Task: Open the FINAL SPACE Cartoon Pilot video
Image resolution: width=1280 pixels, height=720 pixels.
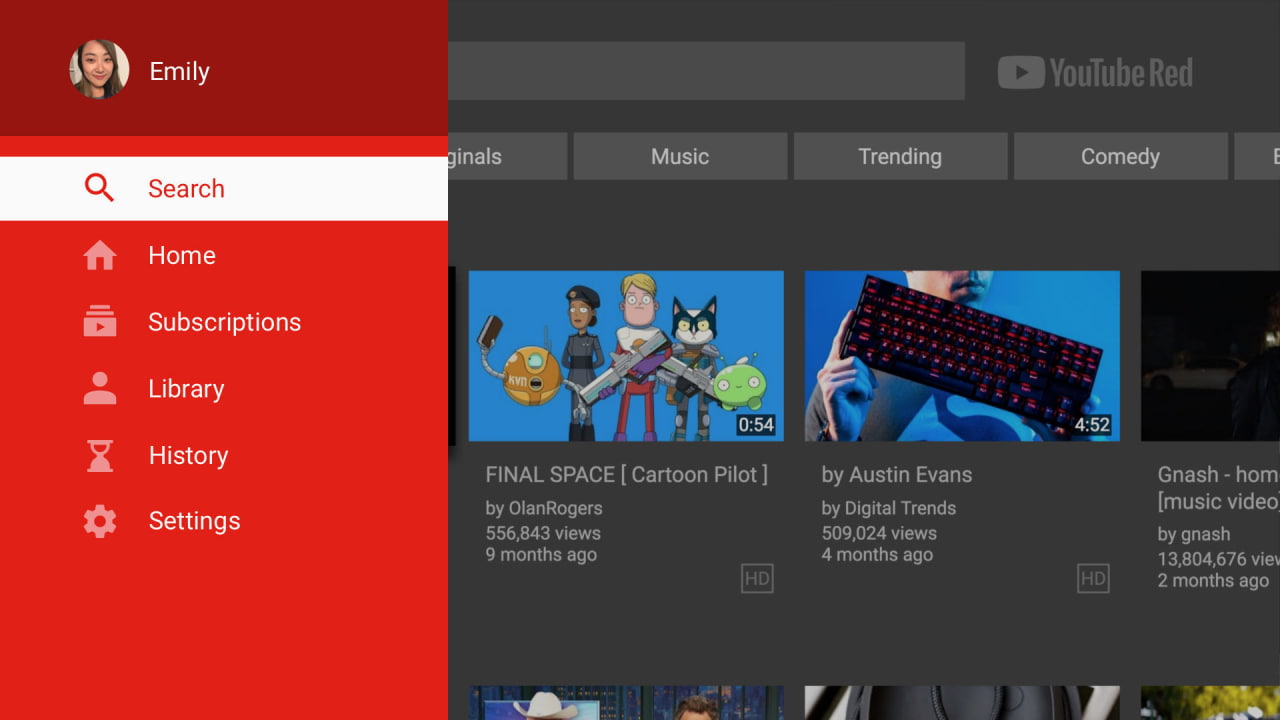Action: 627,356
